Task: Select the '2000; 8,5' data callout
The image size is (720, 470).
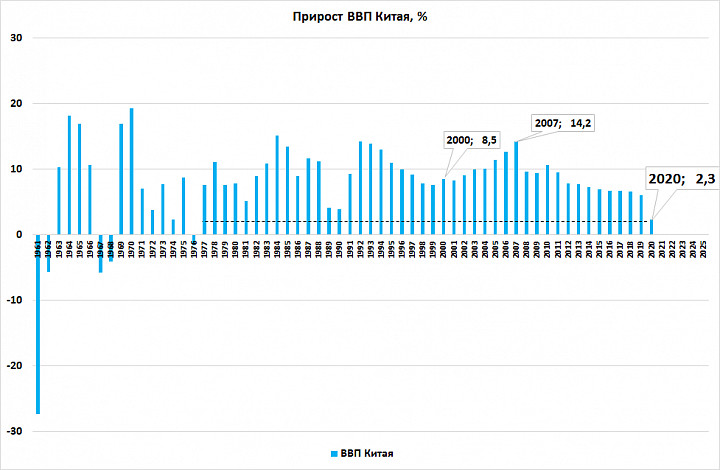Action: [x=472, y=140]
